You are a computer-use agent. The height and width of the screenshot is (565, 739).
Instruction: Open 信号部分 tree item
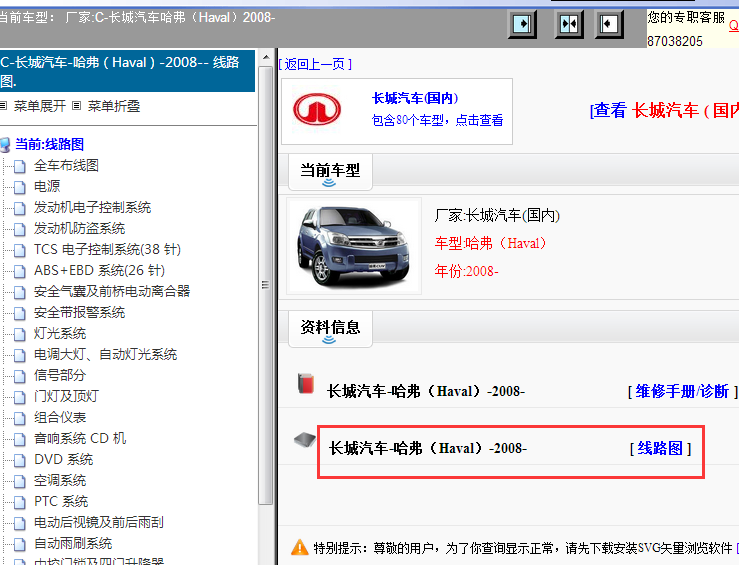click(x=60, y=375)
